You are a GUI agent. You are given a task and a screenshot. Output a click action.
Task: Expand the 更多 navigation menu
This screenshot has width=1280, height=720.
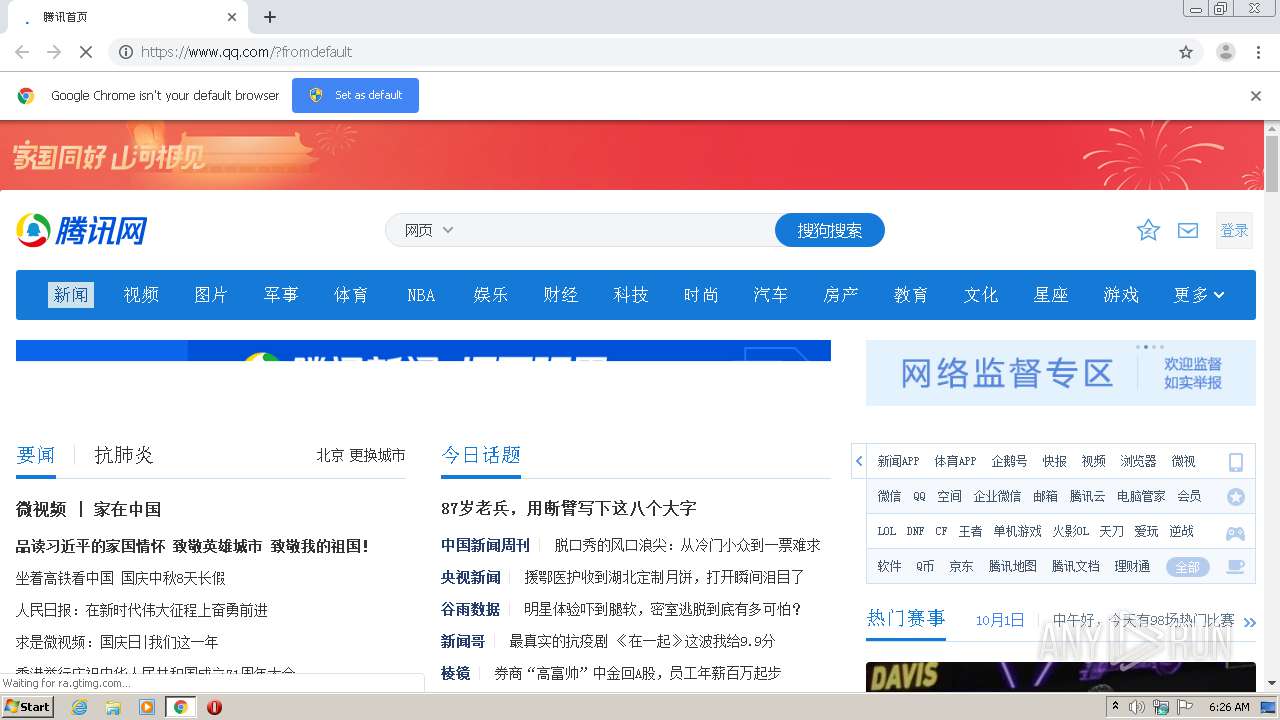click(1199, 295)
